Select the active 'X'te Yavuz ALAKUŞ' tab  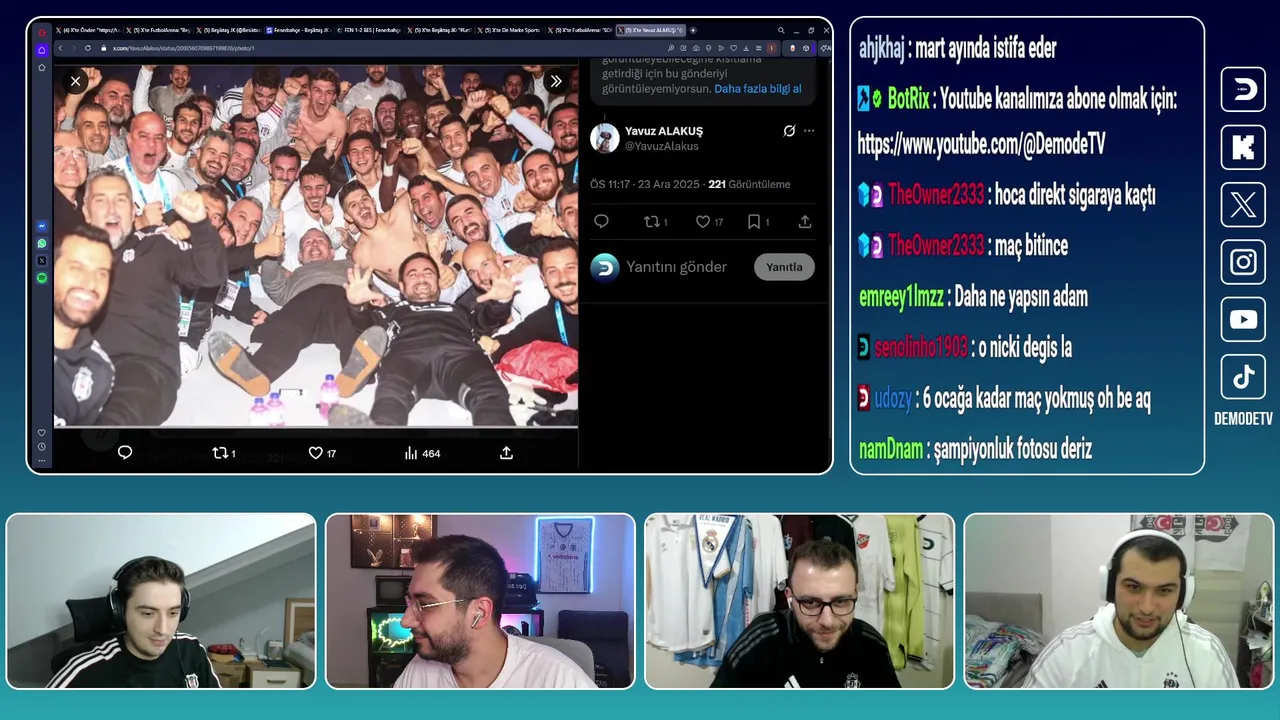[x=650, y=30]
